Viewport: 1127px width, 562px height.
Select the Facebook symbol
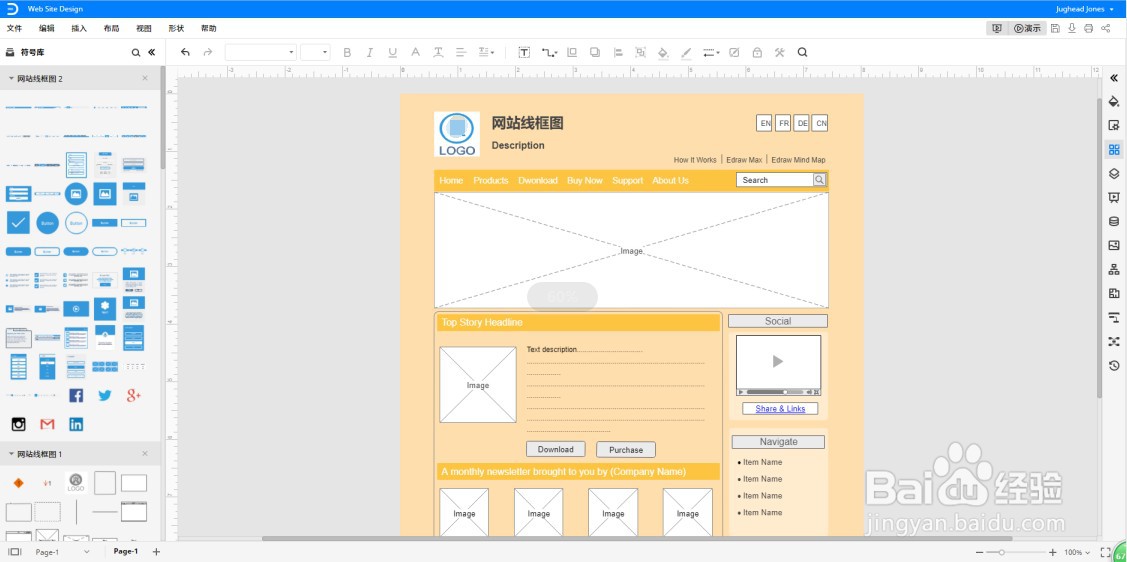click(x=76, y=395)
